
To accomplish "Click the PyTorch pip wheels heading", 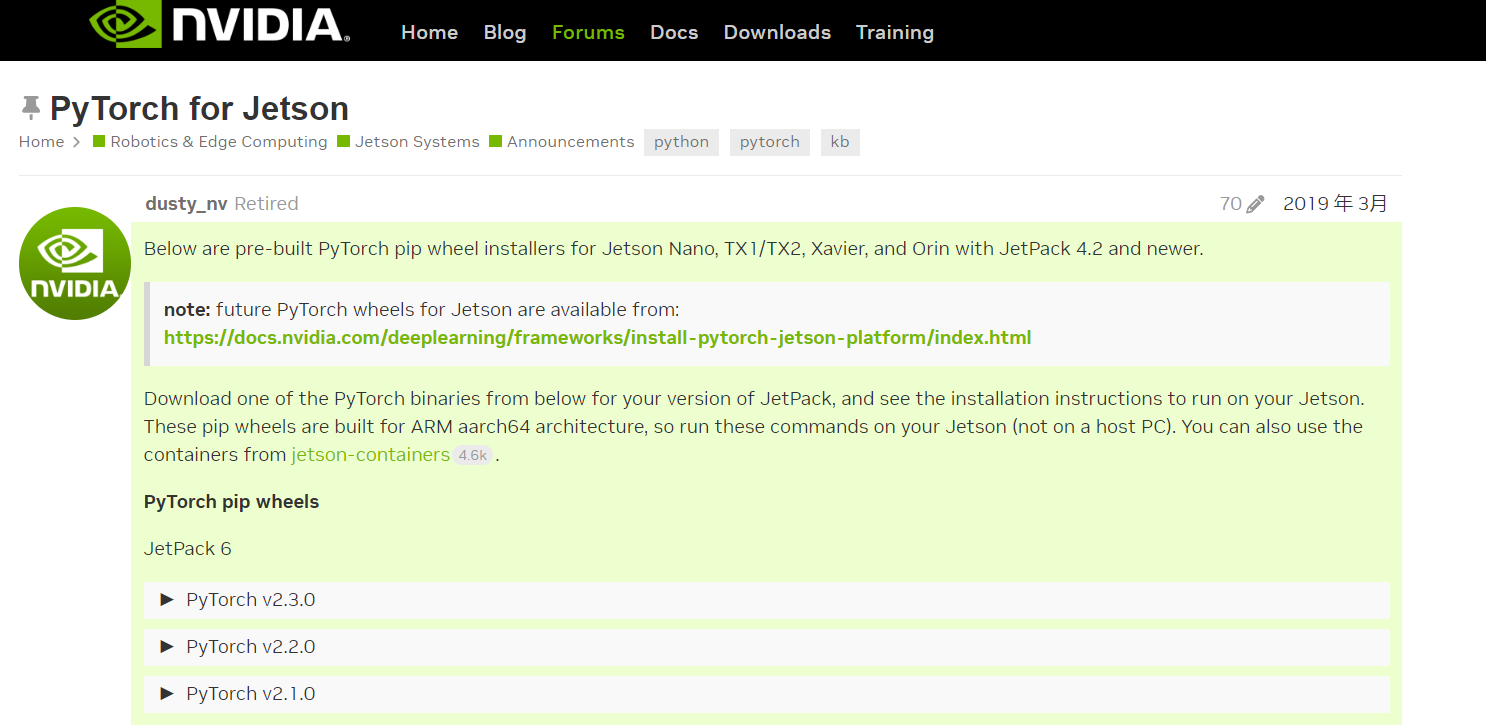I will [x=231, y=501].
